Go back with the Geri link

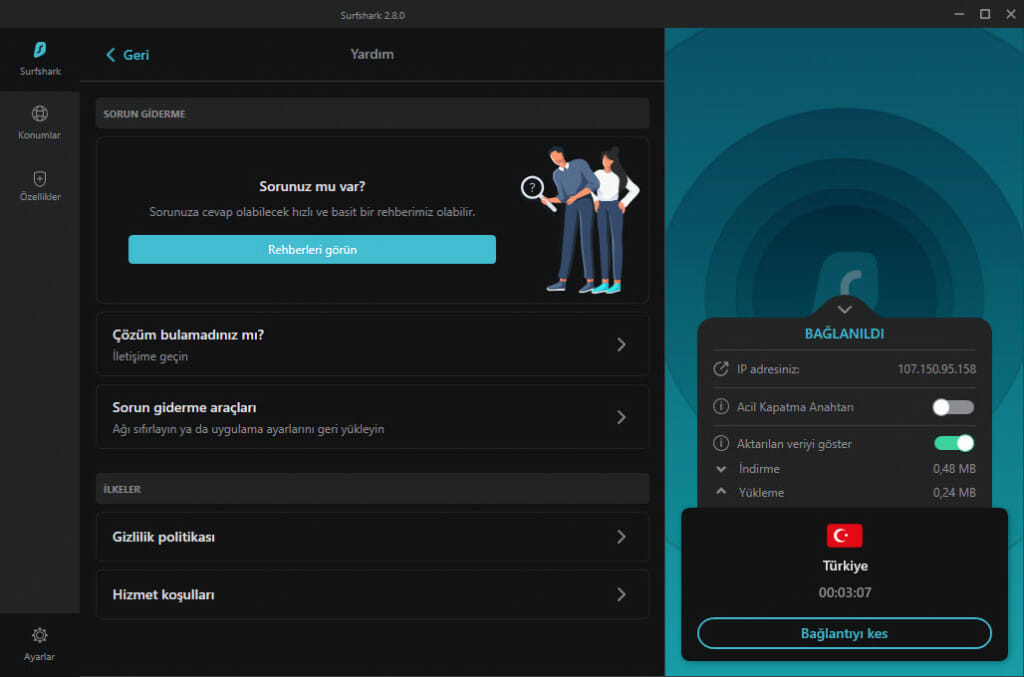pos(136,55)
